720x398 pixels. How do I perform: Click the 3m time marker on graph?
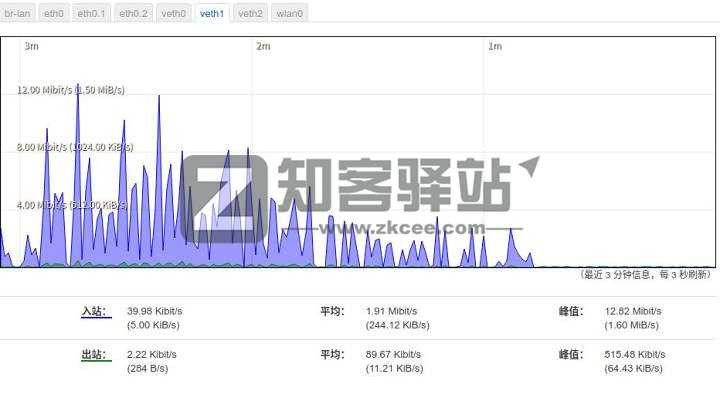click(x=32, y=46)
